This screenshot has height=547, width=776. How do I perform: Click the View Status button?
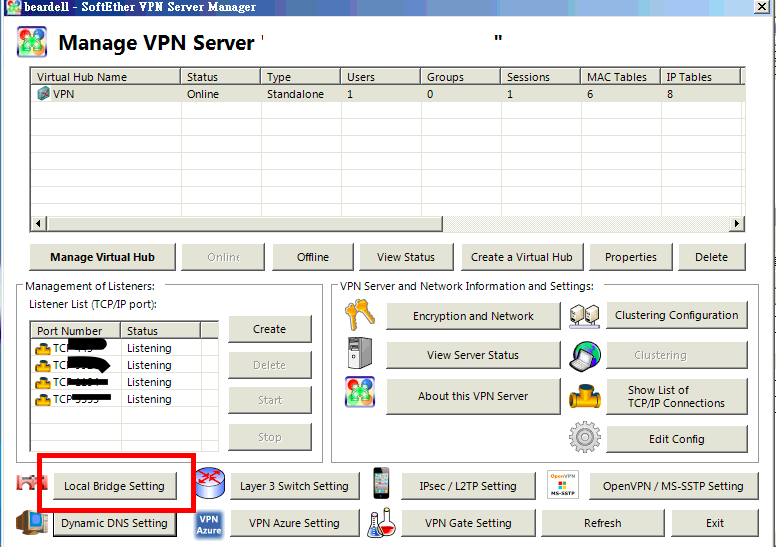click(x=406, y=257)
